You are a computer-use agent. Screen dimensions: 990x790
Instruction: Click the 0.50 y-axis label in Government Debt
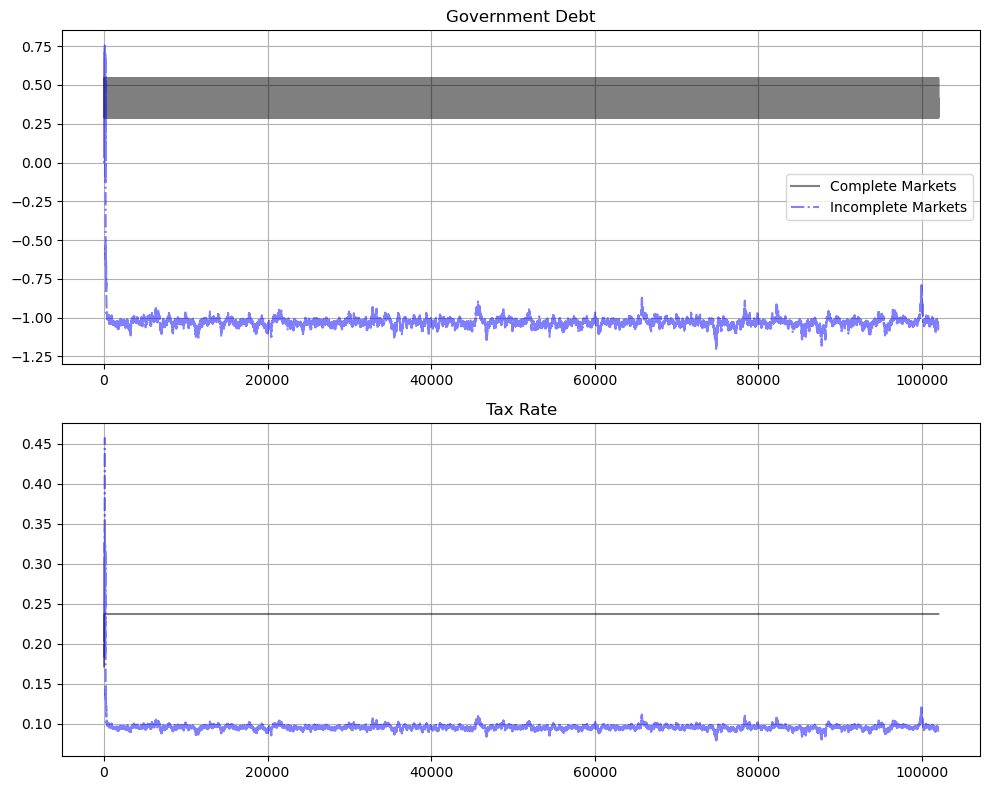tap(37, 85)
